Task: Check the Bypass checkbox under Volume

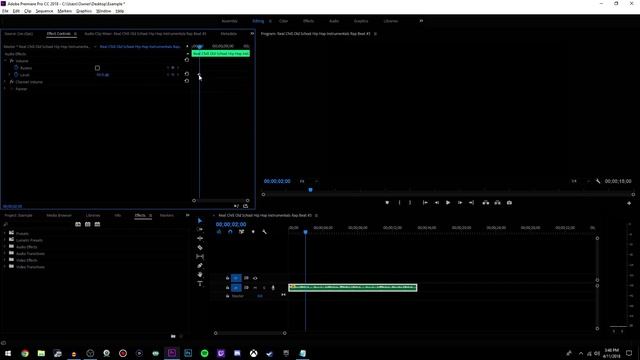Action: pyautogui.click(x=97, y=68)
